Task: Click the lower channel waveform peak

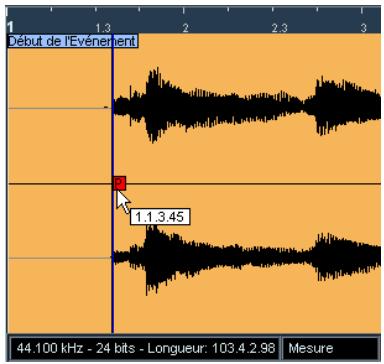Action: coord(151,260)
